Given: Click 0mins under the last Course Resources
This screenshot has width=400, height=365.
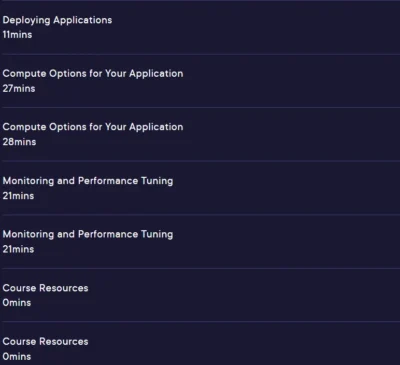Looking at the screenshot, I should (x=17, y=356).
